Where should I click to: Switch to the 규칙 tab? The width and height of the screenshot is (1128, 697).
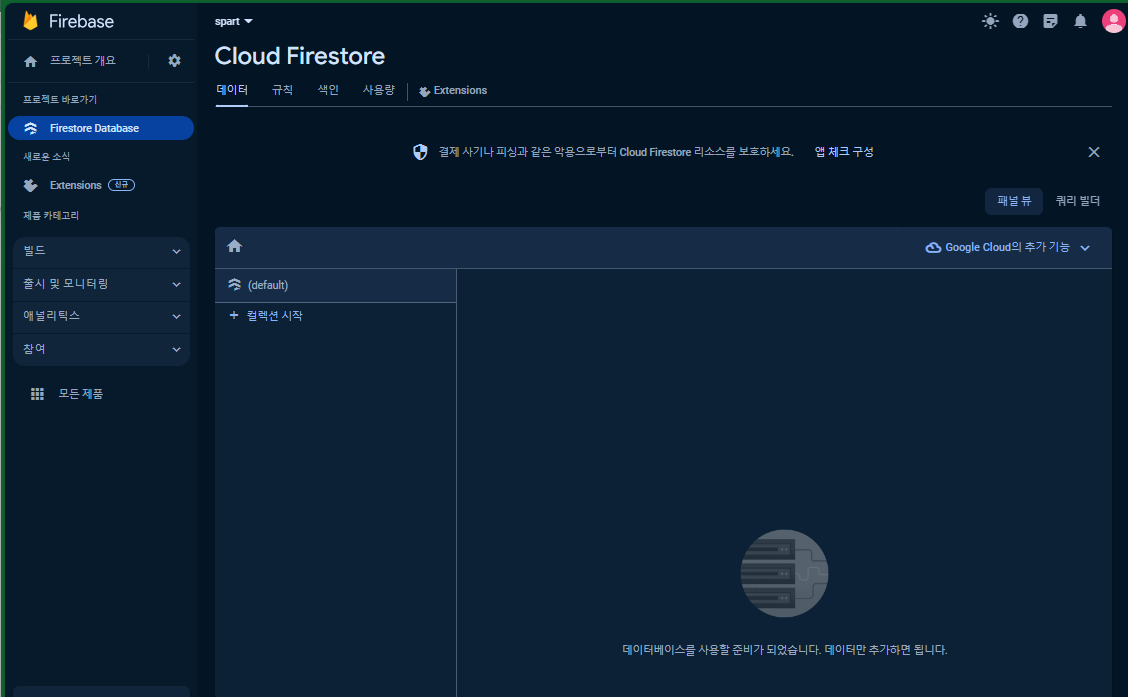[282, 90]
